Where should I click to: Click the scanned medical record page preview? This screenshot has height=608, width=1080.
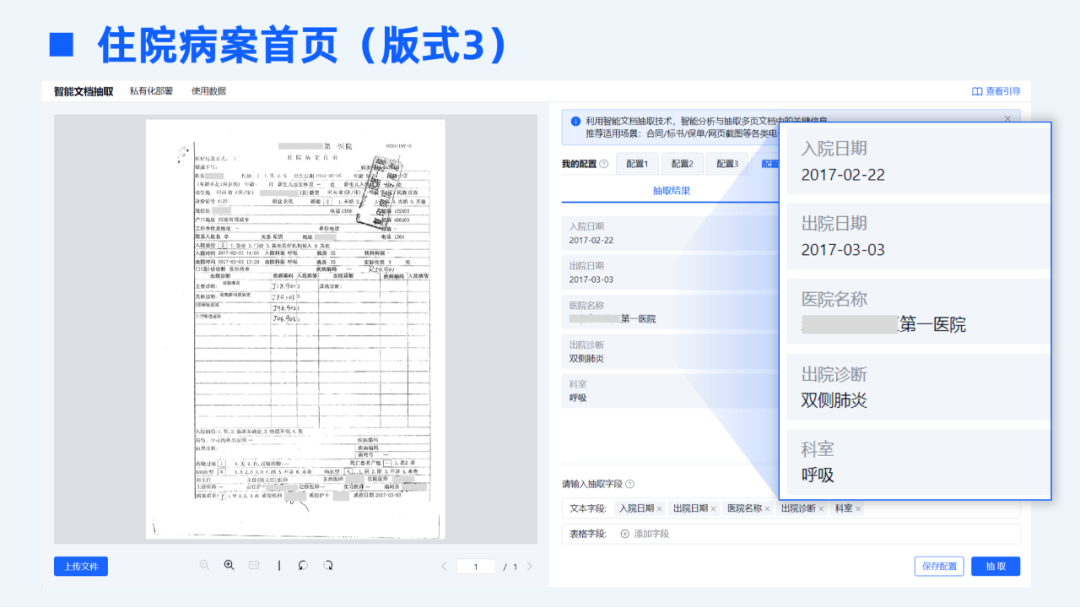coord(295,329)
